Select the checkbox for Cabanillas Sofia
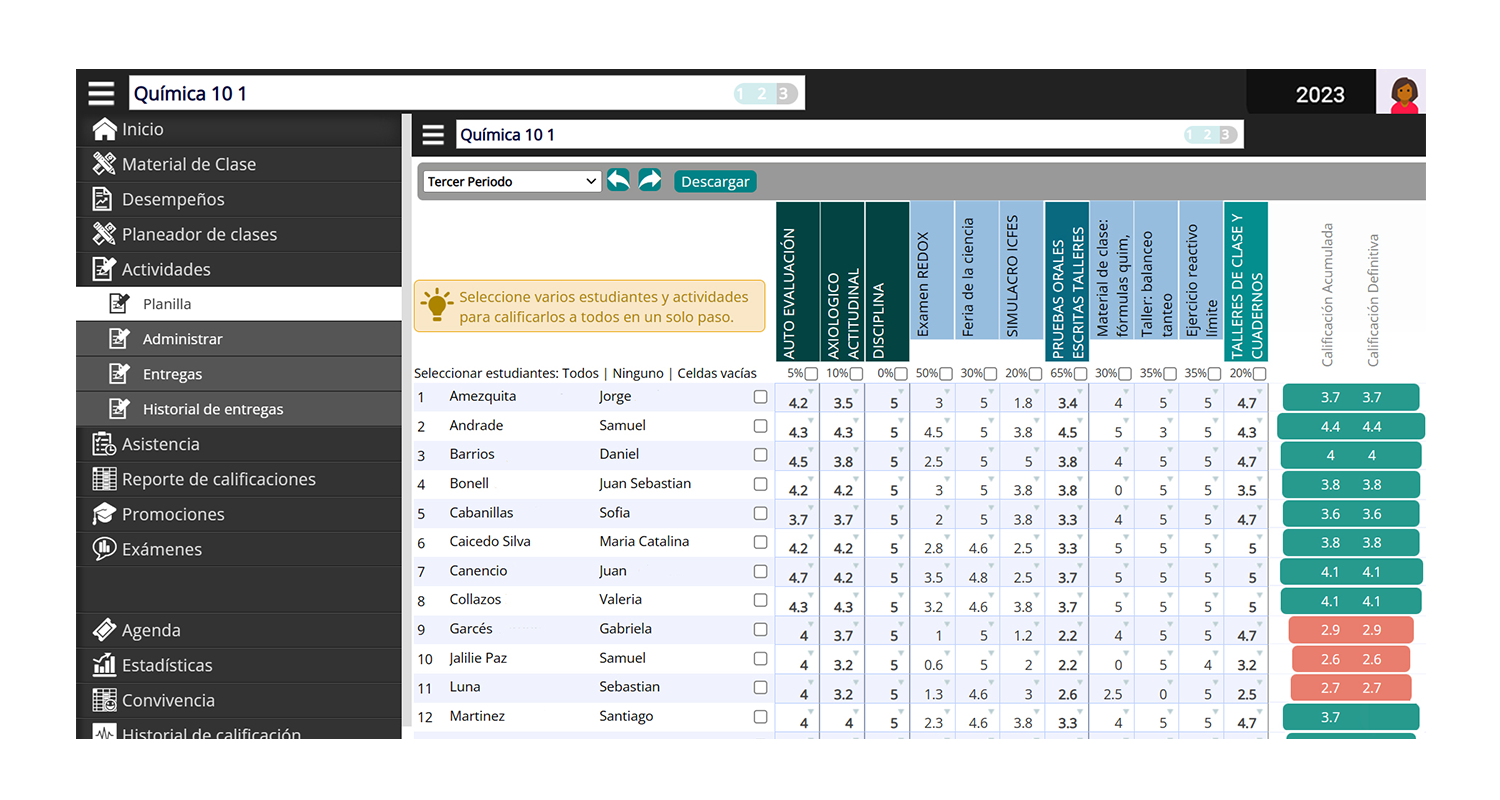The width and height of the screenshot is (1500, 800). point(760,513)
